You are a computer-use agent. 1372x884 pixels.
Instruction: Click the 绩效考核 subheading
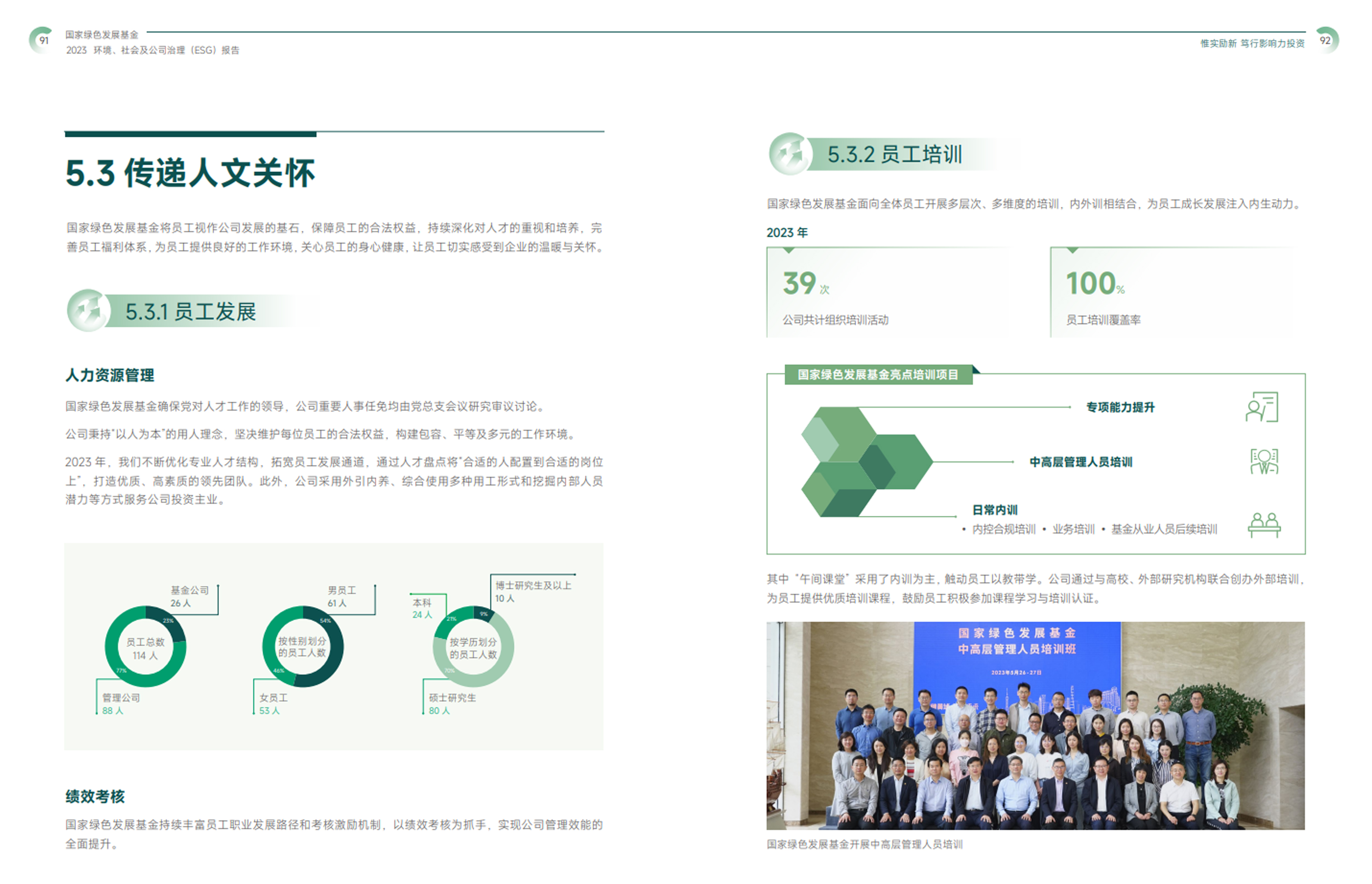tap(95, 796)
